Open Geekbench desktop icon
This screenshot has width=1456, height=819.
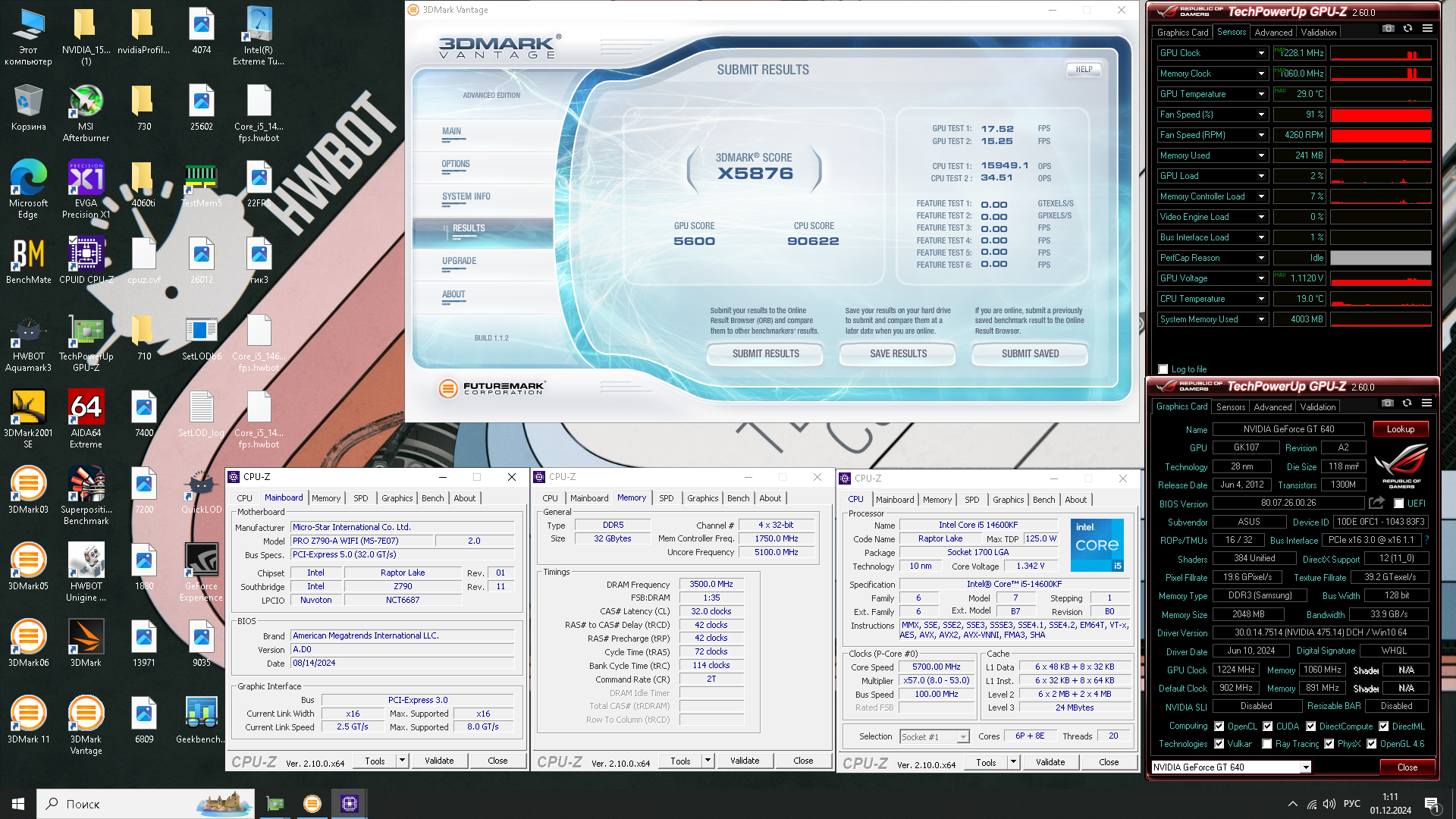(201, 720)
